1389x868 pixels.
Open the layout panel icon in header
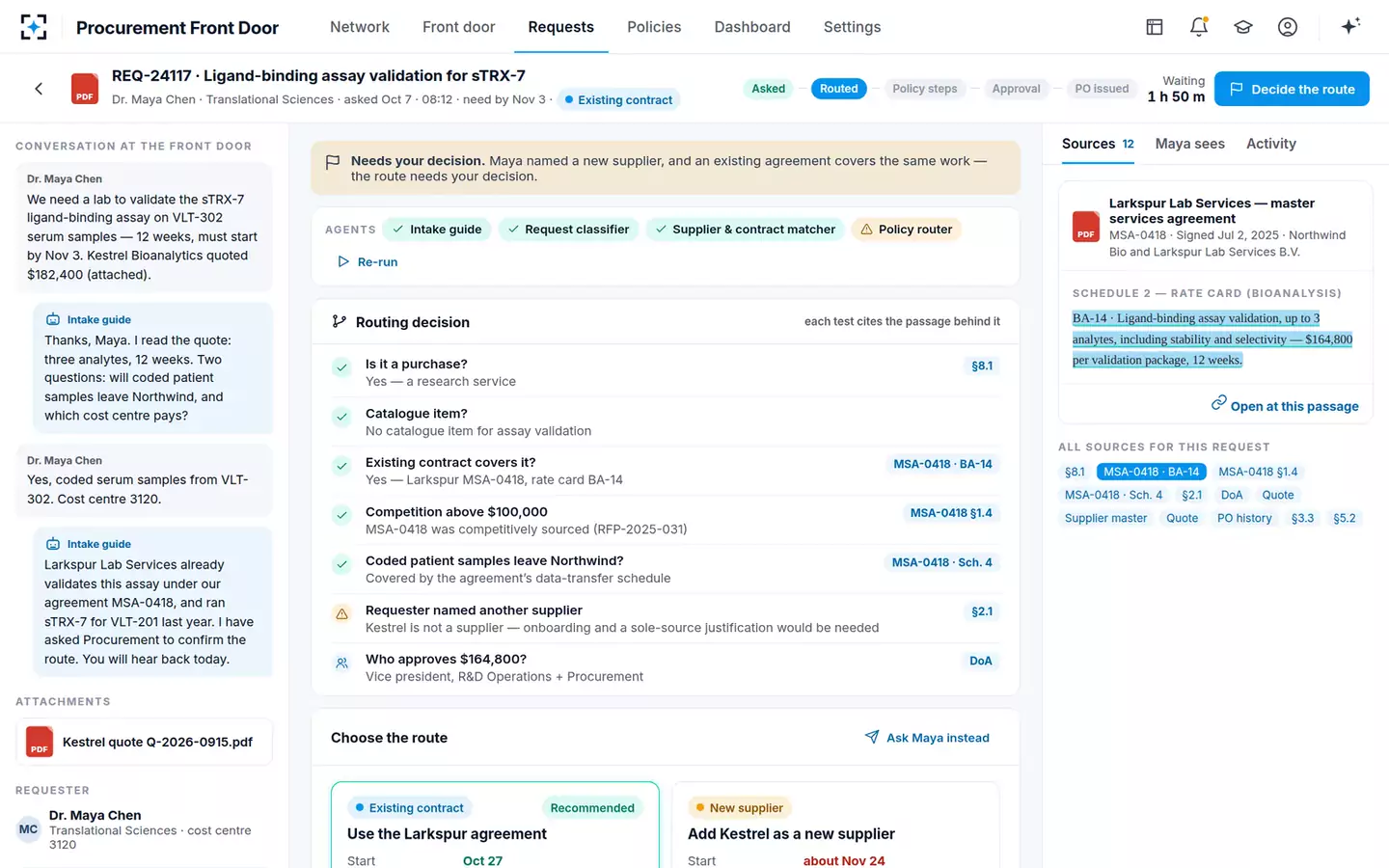(1155, 27)
